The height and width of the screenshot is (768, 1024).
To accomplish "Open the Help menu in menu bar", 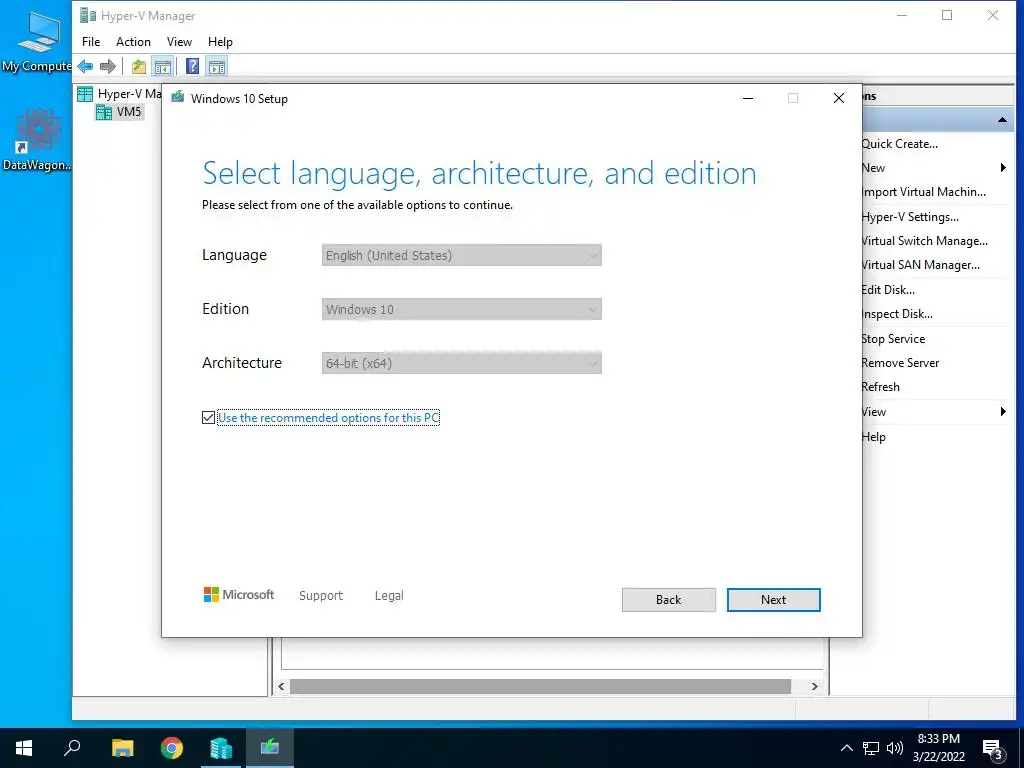I will (x=220, y=42).
